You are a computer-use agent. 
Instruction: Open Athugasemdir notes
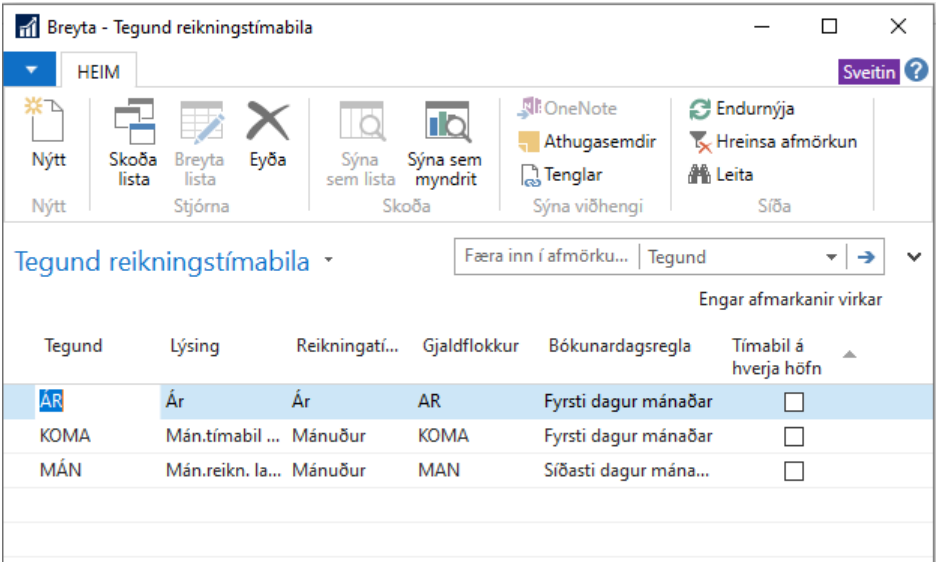[588, 142]
